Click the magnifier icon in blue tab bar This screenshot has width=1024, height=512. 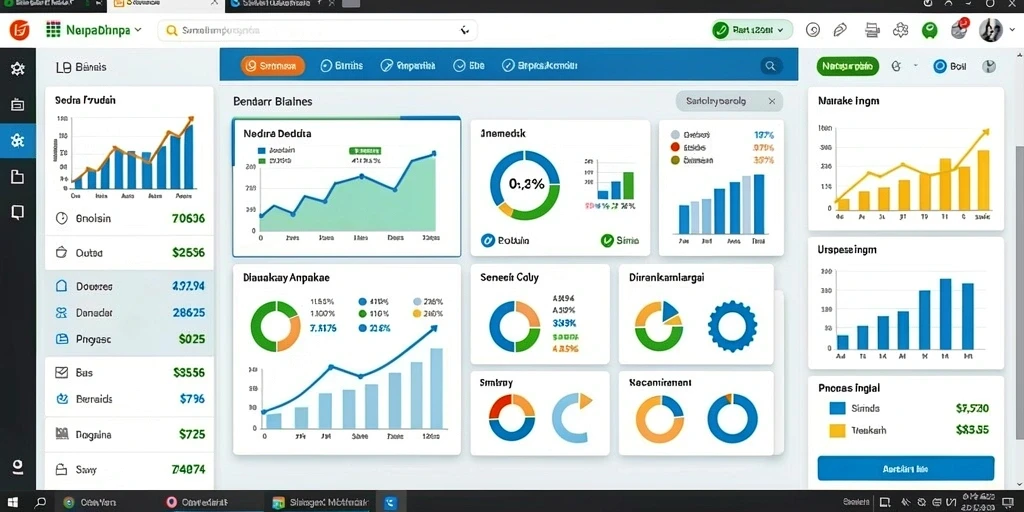click(x=771, y=65)
